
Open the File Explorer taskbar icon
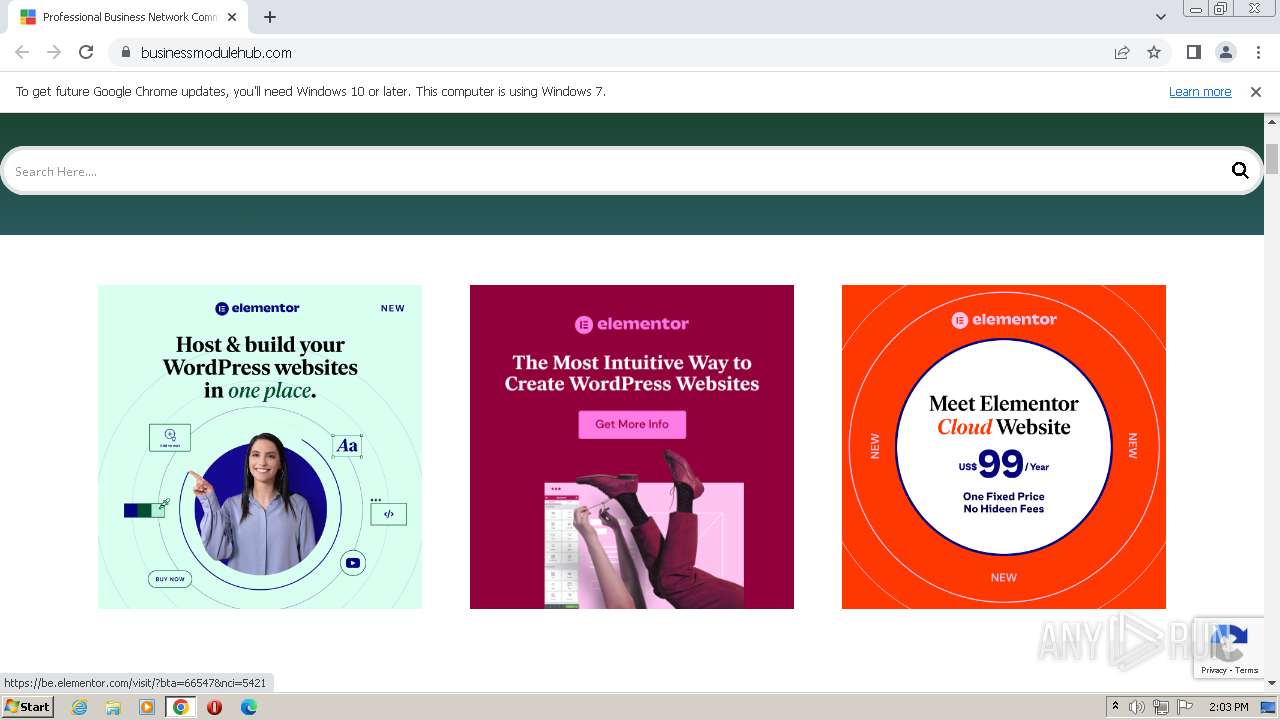[x=113, y=707]
